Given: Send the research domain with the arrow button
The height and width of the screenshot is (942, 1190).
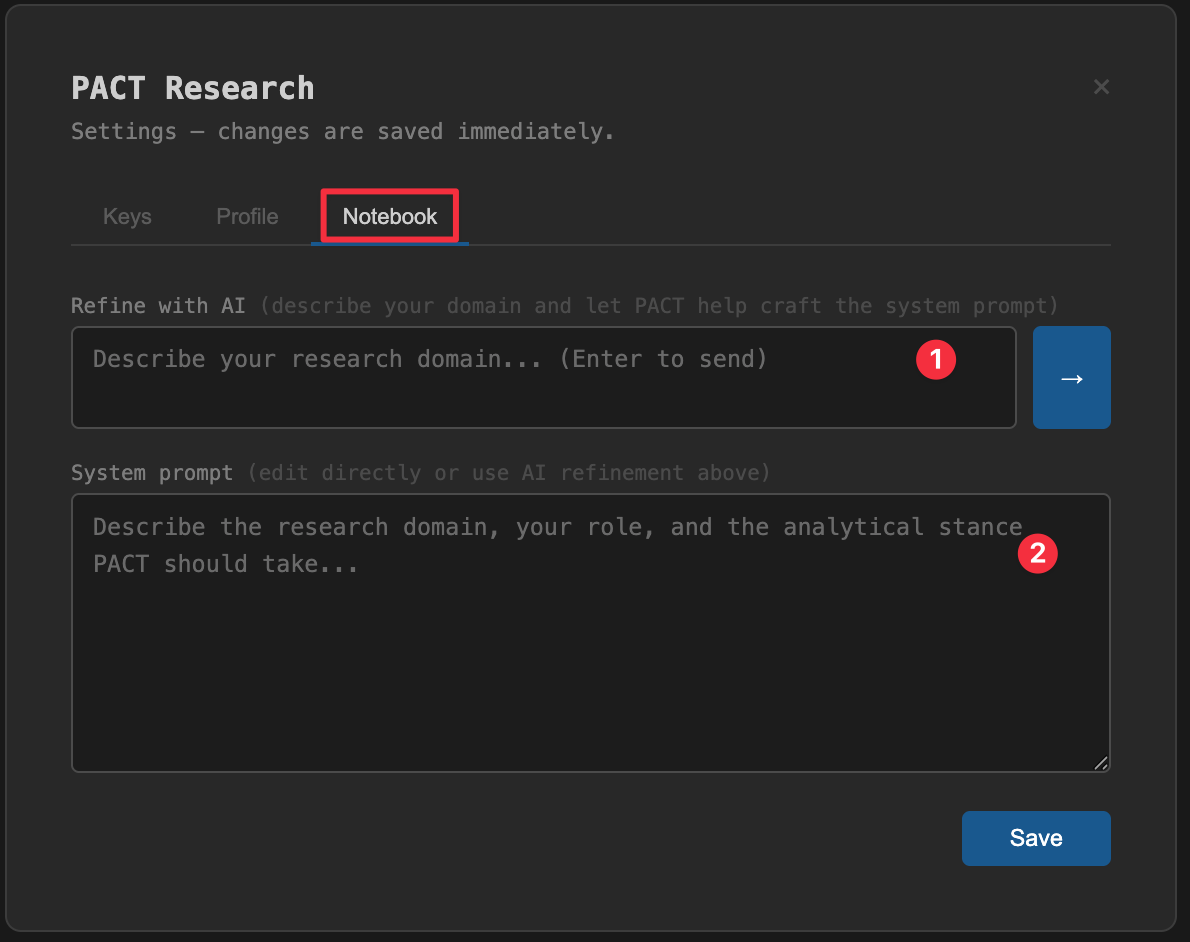Looking at the screenshot, I should point(1072,377).
